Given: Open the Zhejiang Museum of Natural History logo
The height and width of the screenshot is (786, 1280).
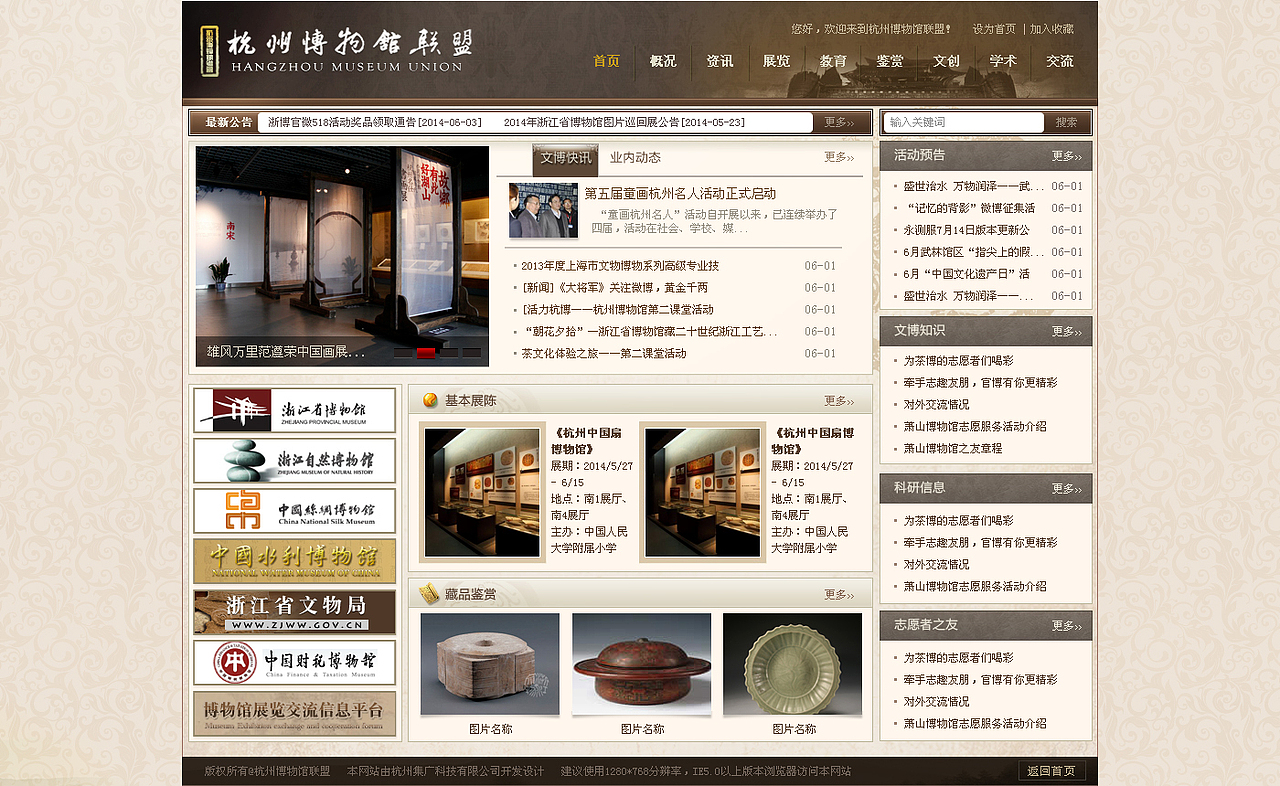Looking at the screenshot, I should (292, 460).
